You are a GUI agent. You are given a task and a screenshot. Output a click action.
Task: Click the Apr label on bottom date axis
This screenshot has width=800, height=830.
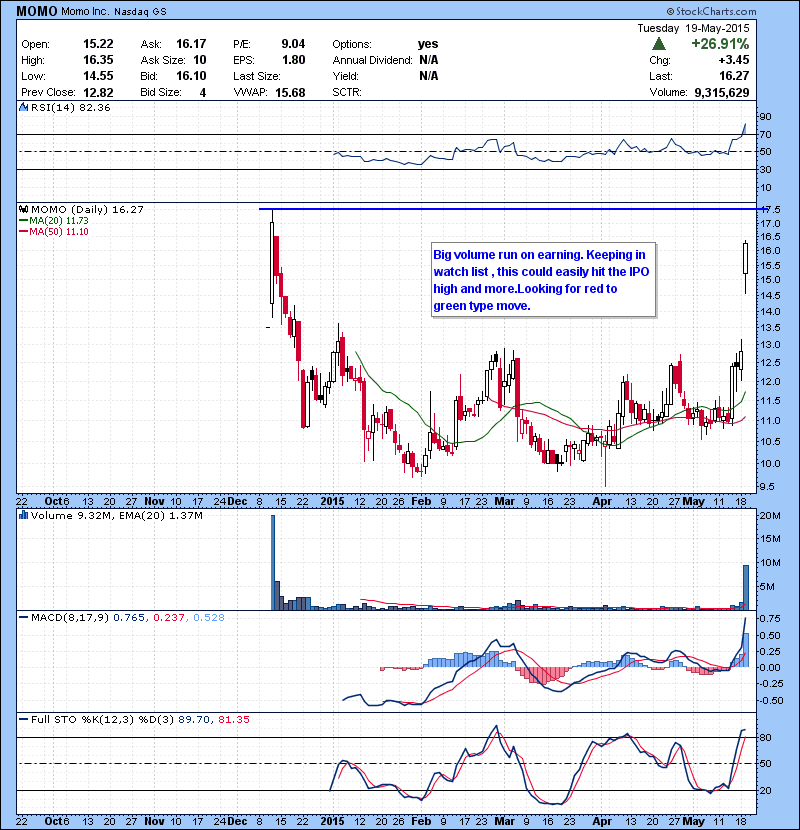(x=602, y=821)
